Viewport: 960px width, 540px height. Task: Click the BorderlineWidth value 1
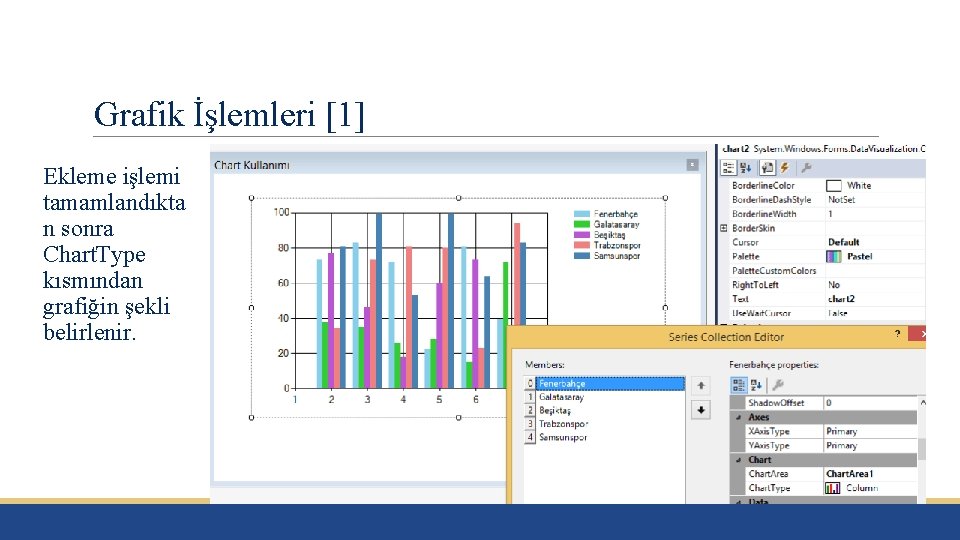(x=876, y=214)
